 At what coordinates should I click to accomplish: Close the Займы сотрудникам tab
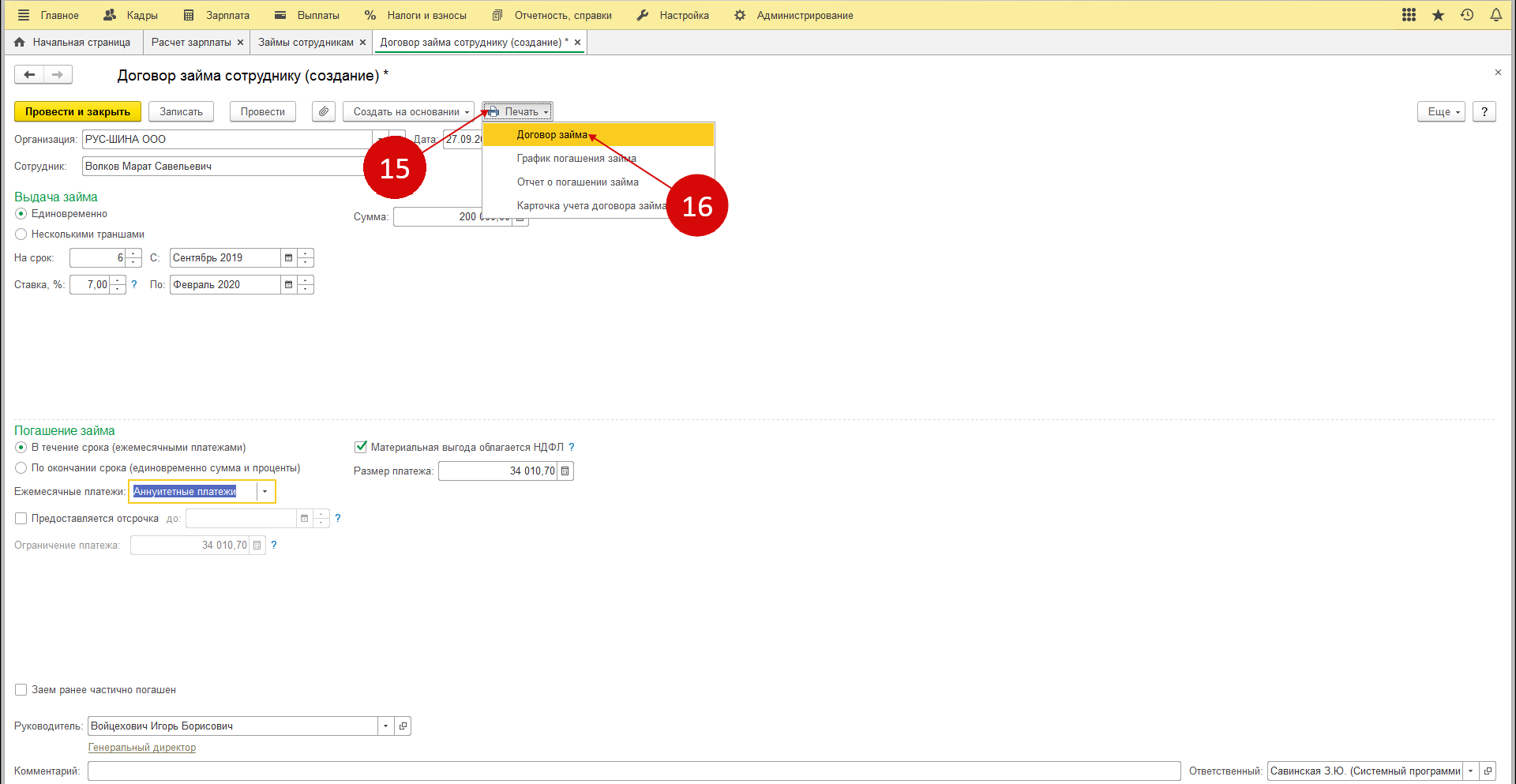click(362, 42)
